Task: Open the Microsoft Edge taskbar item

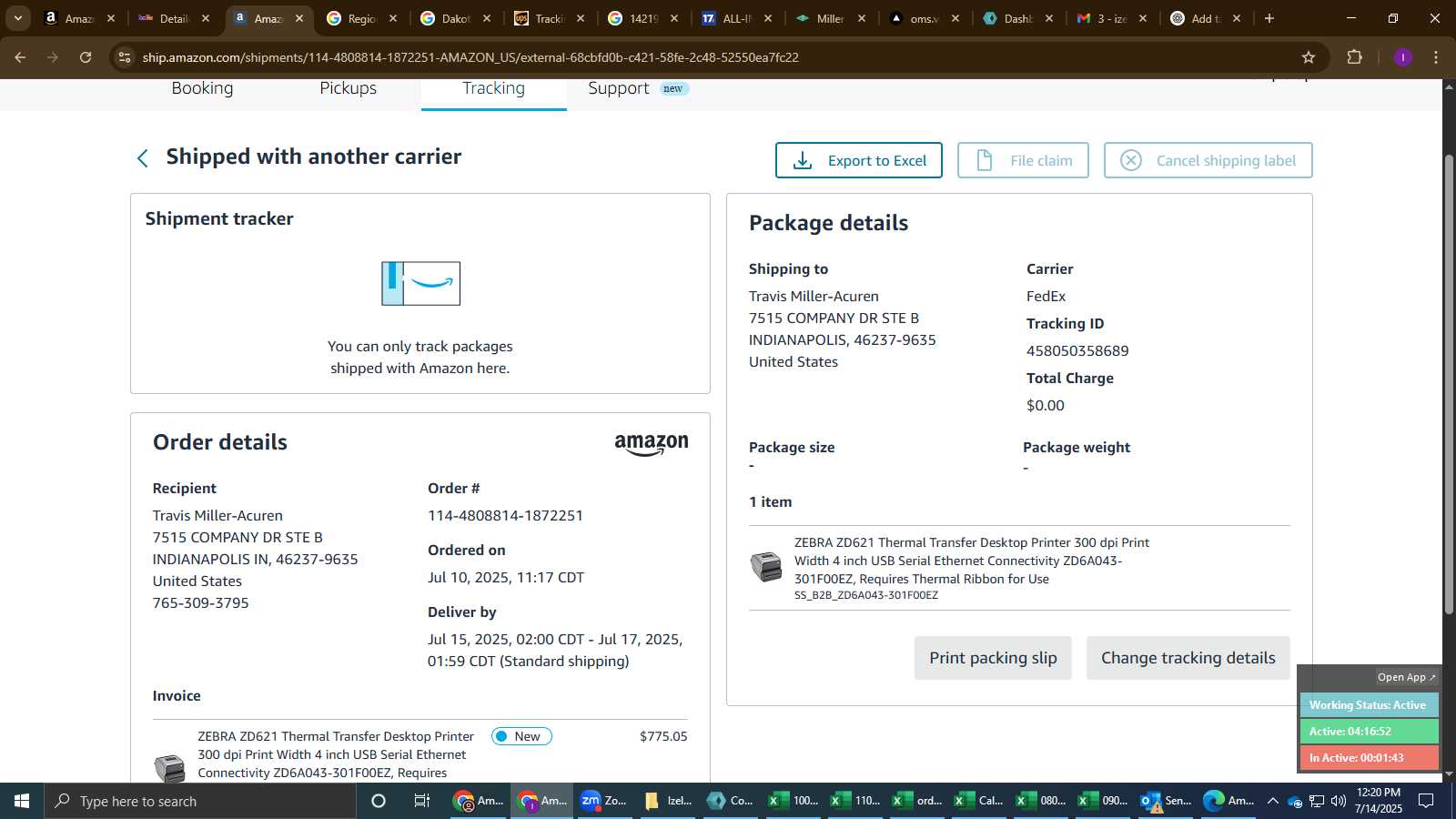Action: [x=1228, y=801]
